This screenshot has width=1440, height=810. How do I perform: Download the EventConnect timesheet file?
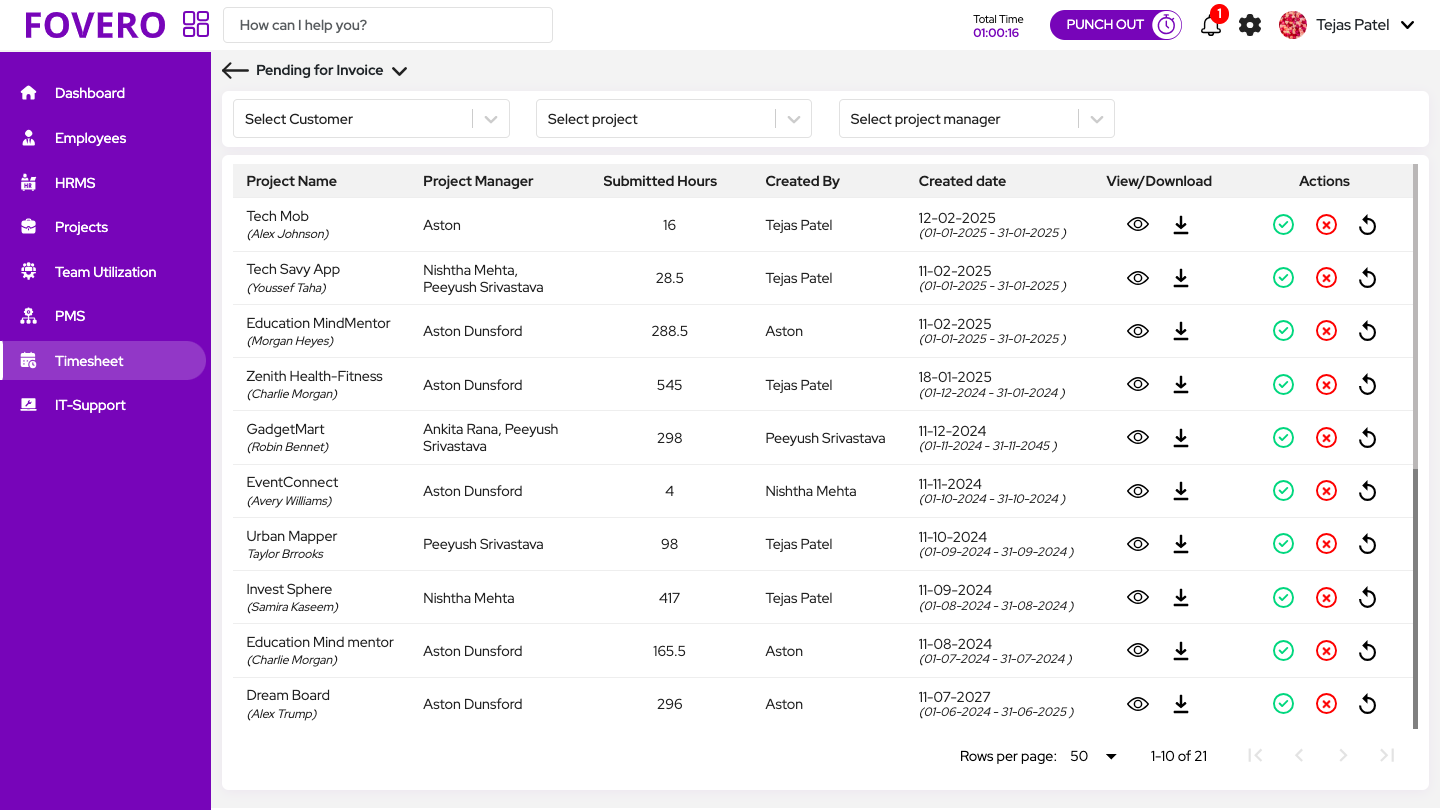1181,491
